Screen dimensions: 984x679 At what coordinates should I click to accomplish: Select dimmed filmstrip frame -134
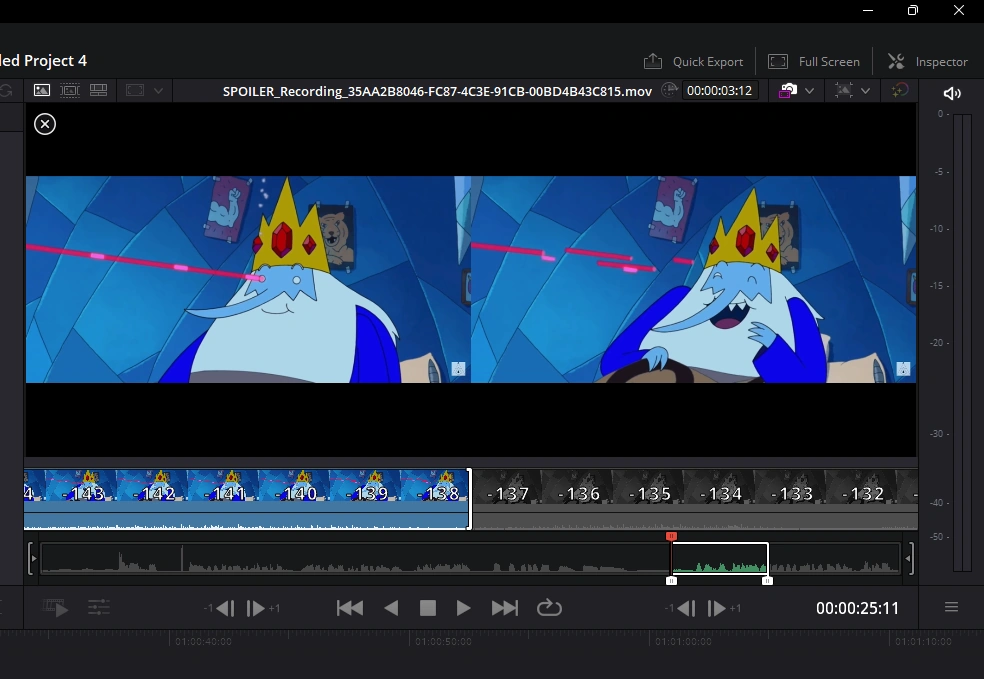[719, 486]
